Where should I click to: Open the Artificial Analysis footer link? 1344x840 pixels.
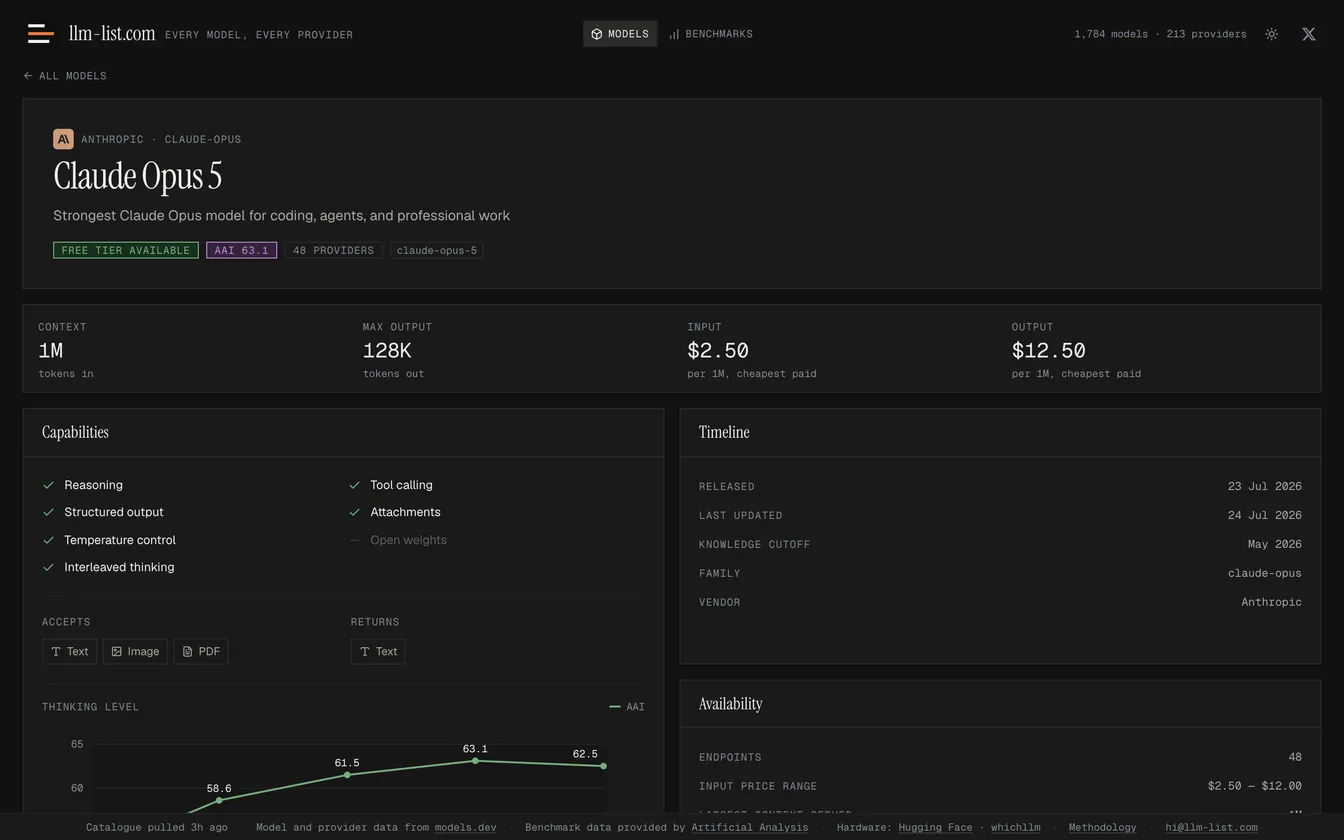pos(750,828)
